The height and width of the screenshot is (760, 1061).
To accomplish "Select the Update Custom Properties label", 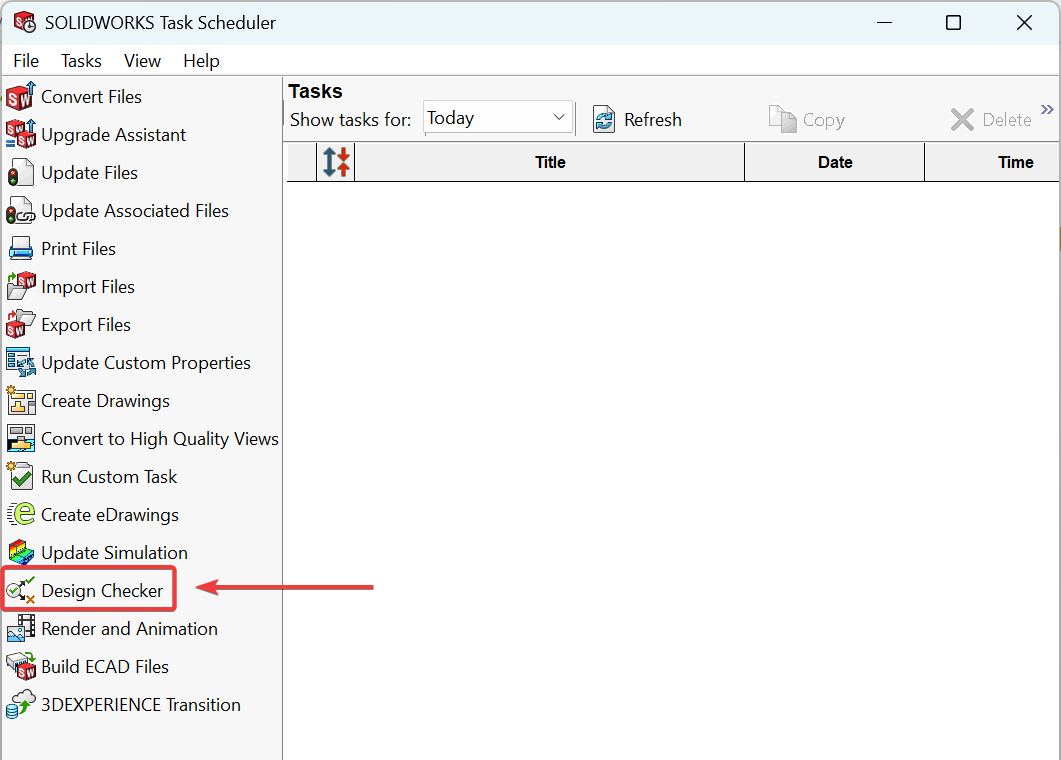I will [145, 363].
